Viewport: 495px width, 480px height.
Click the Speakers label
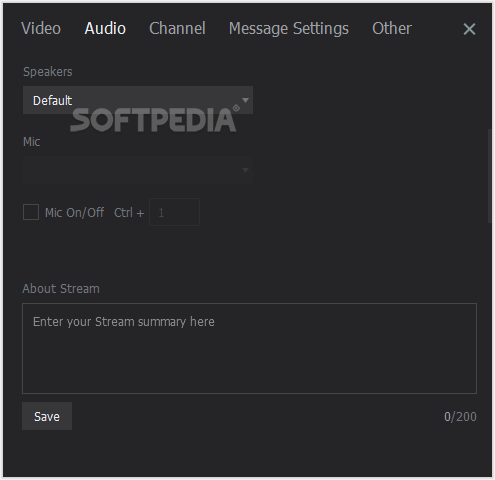48,72
